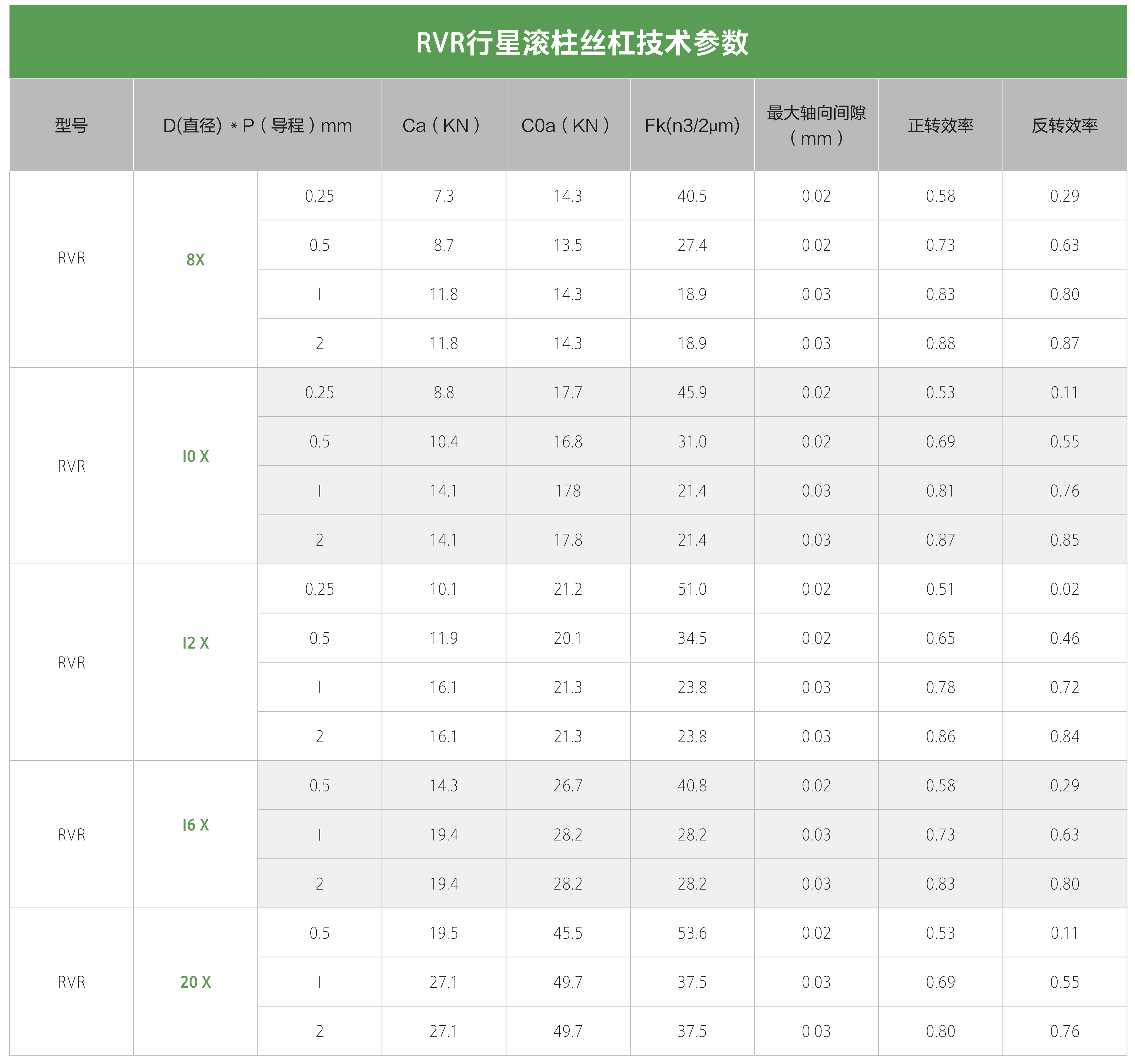Select the green 12 X diameter label

[195, 643]
